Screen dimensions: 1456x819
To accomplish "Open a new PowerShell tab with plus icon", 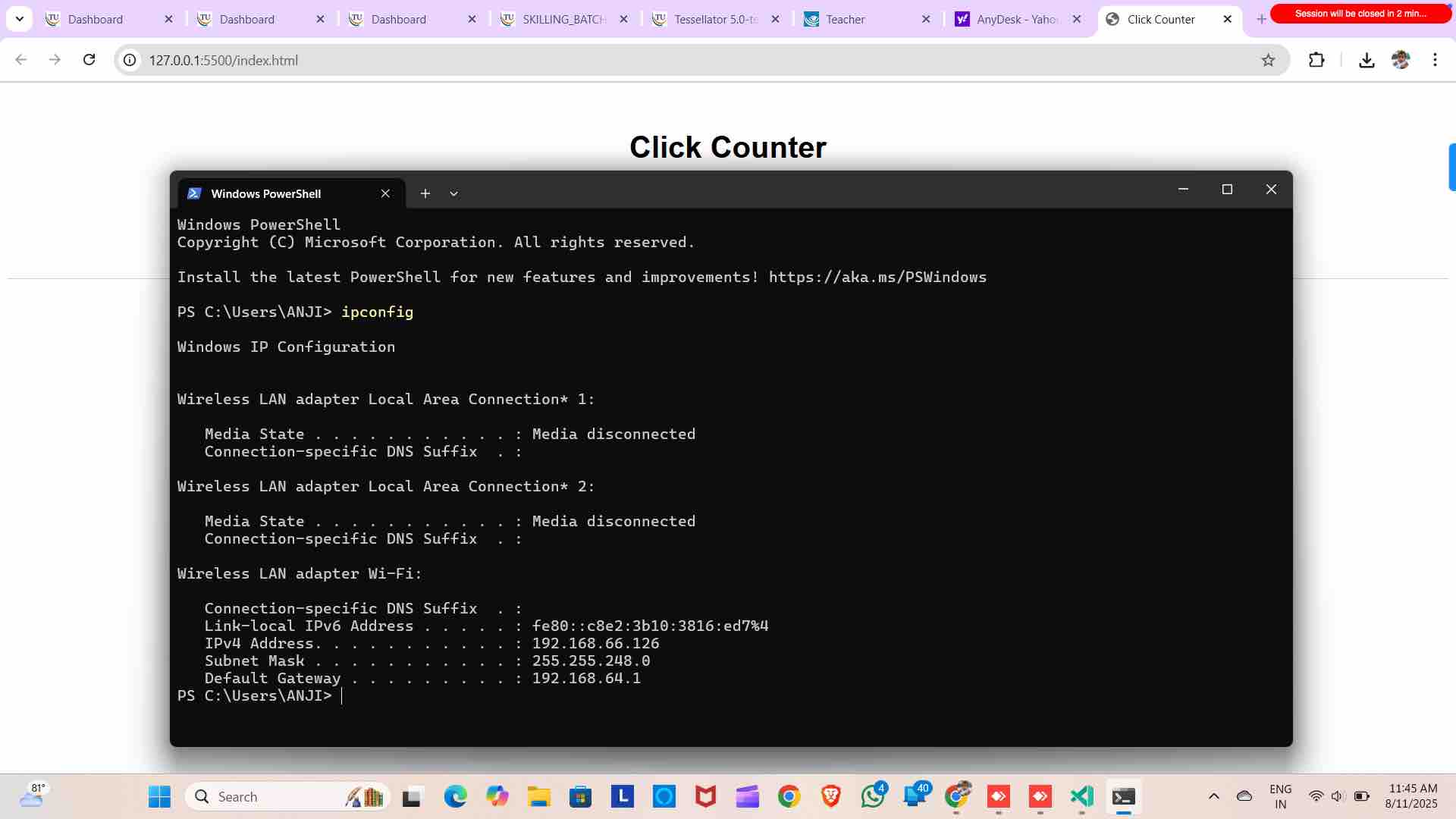I will click(x=425, y=193).
